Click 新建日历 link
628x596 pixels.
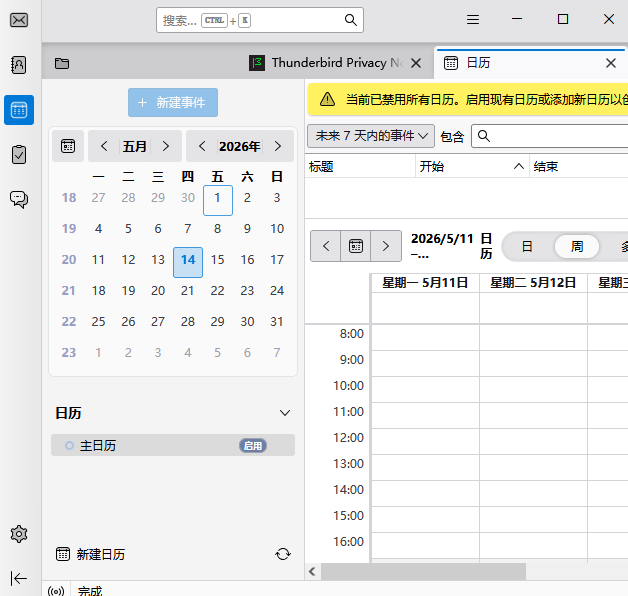tap(101, 554)
